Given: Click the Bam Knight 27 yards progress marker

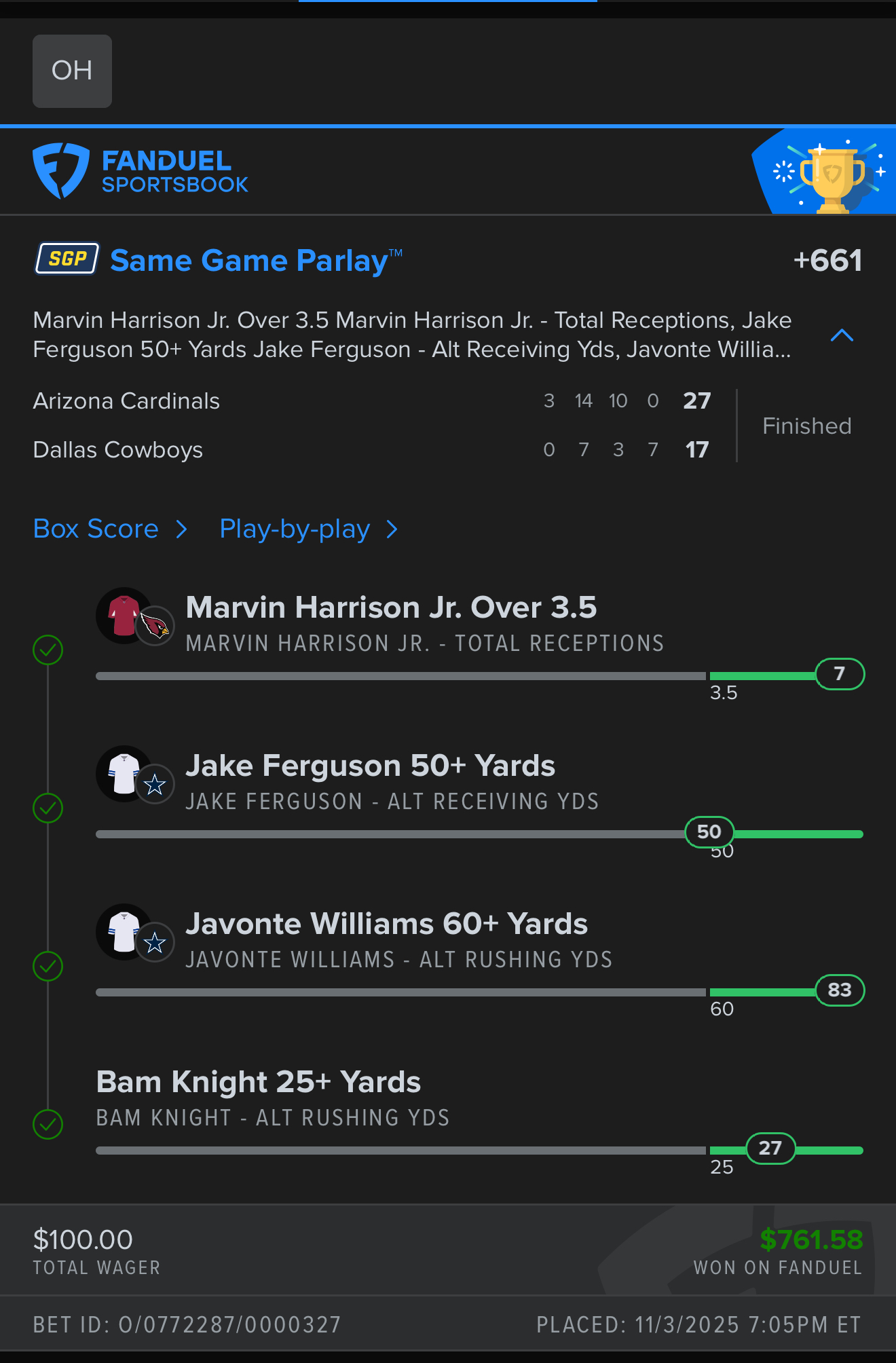Looking at the screenshot, I should point(770,1149).
